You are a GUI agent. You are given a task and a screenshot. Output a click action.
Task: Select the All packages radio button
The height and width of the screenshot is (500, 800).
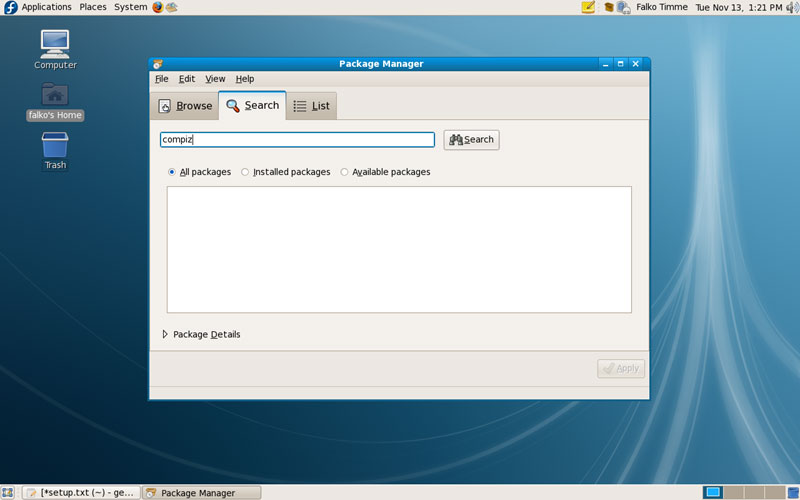click(x=171, y=172)
